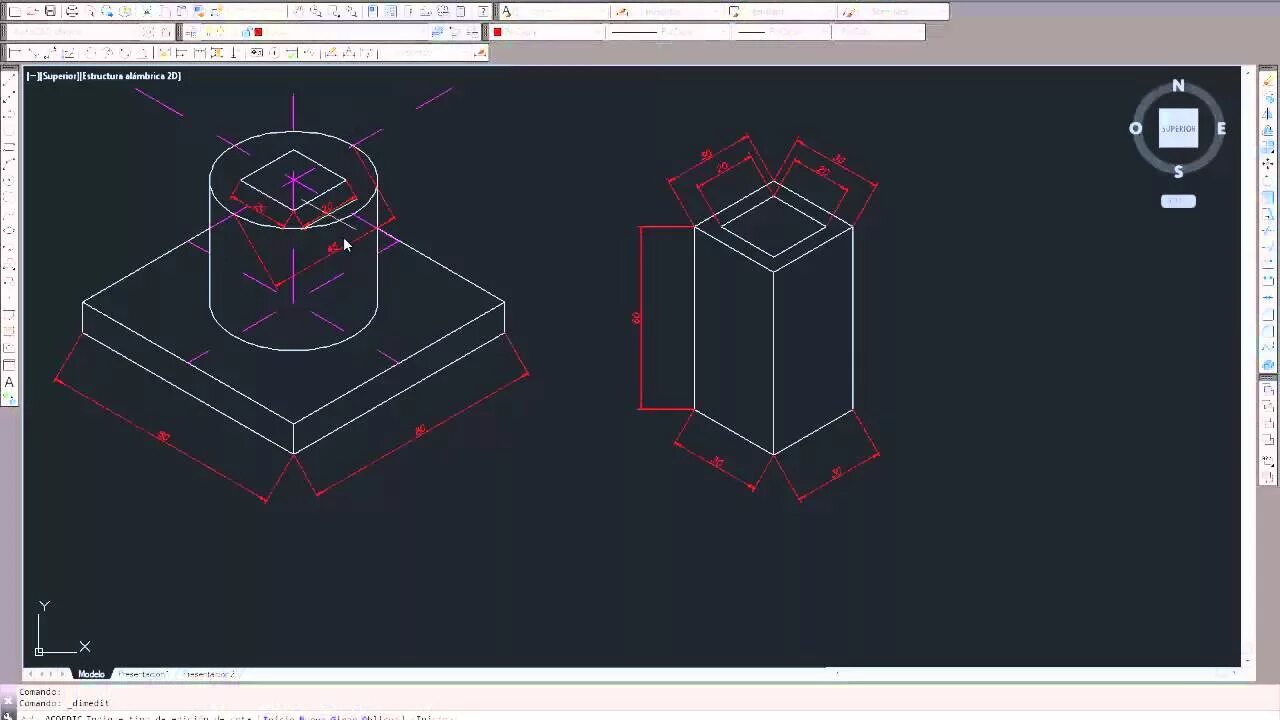Image resolution: width=1280 pixels, height=720 pixels.
Task: Click the S direction on the ViewCube
Action: (1178, 171)
